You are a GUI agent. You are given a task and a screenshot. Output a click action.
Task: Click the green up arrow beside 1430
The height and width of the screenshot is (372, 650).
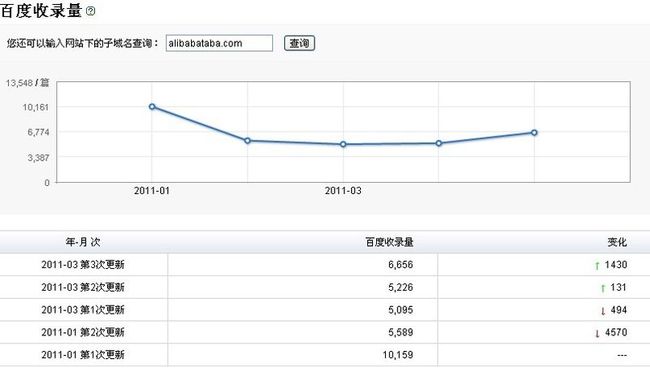(597, 265)
